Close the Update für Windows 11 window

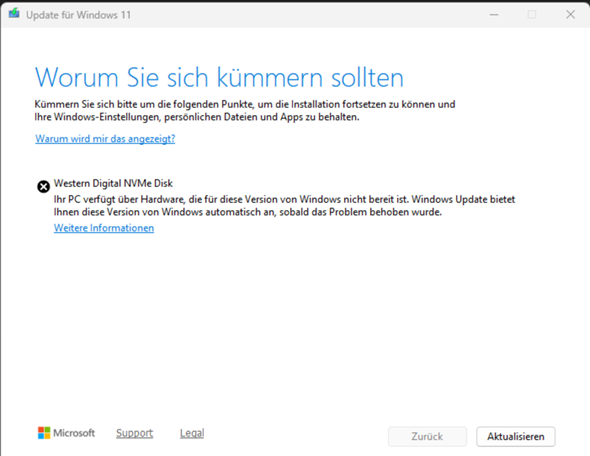point(570,15)
